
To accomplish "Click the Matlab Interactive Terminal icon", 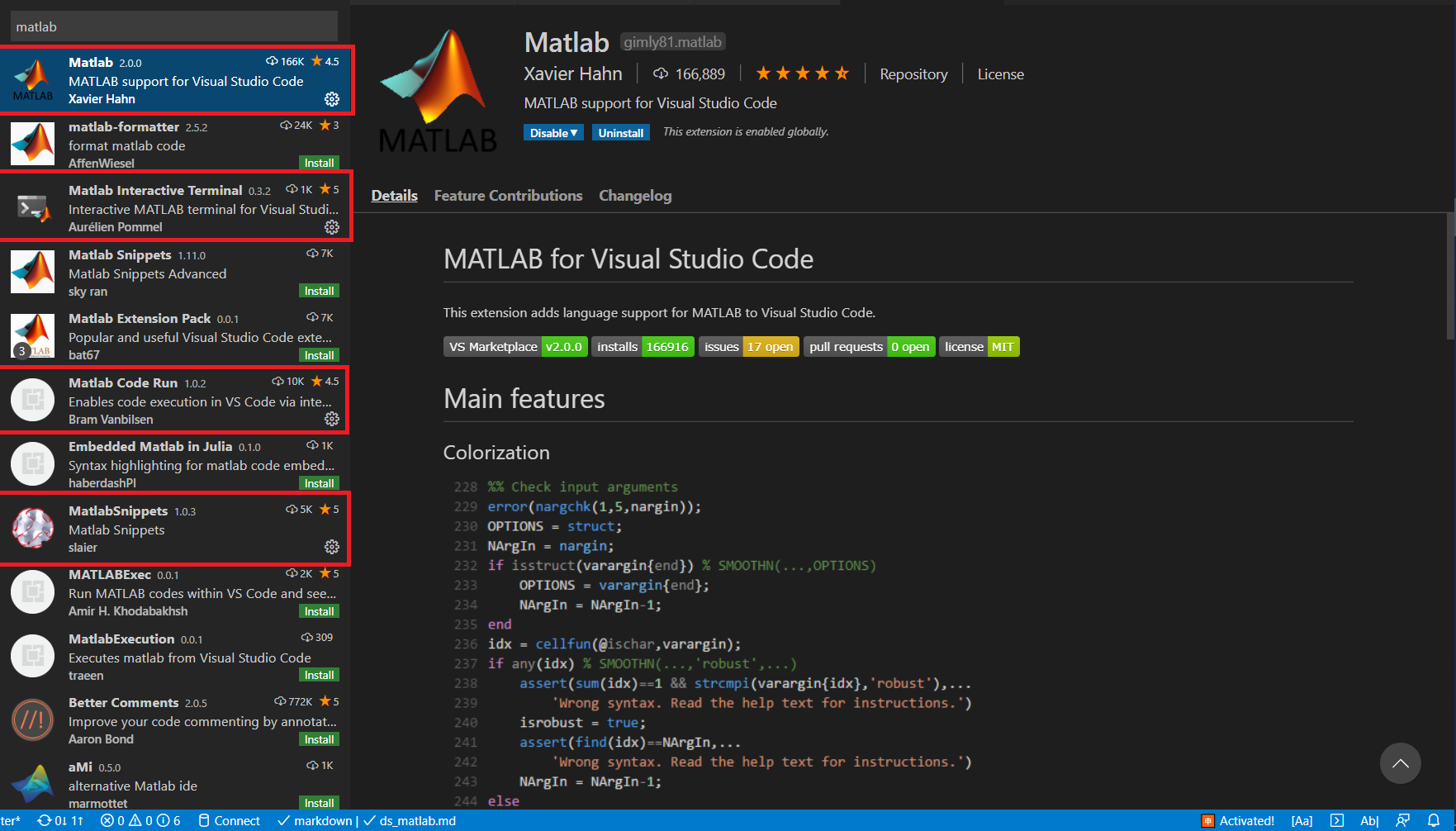I will 33,208.
